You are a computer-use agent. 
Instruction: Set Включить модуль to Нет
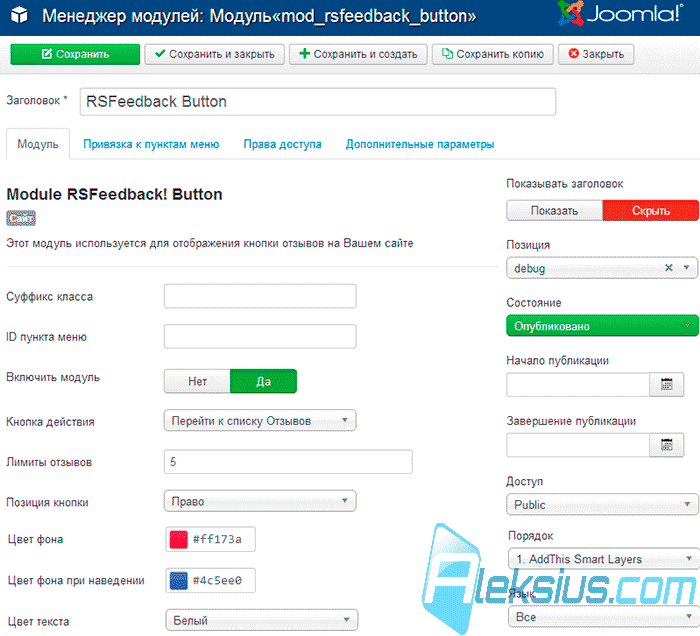coord(197,381)
